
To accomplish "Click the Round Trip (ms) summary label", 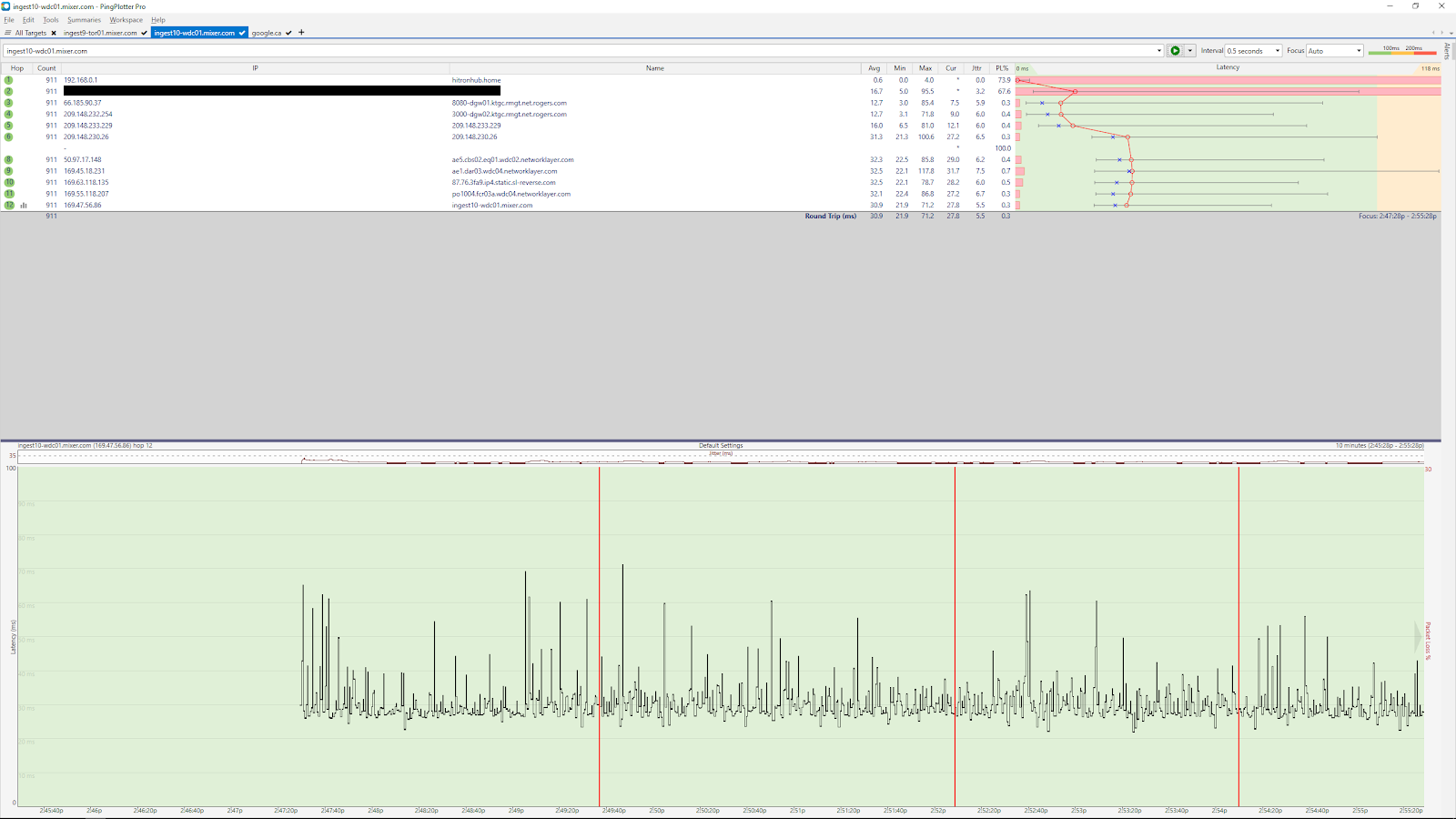I will (830, 216).
